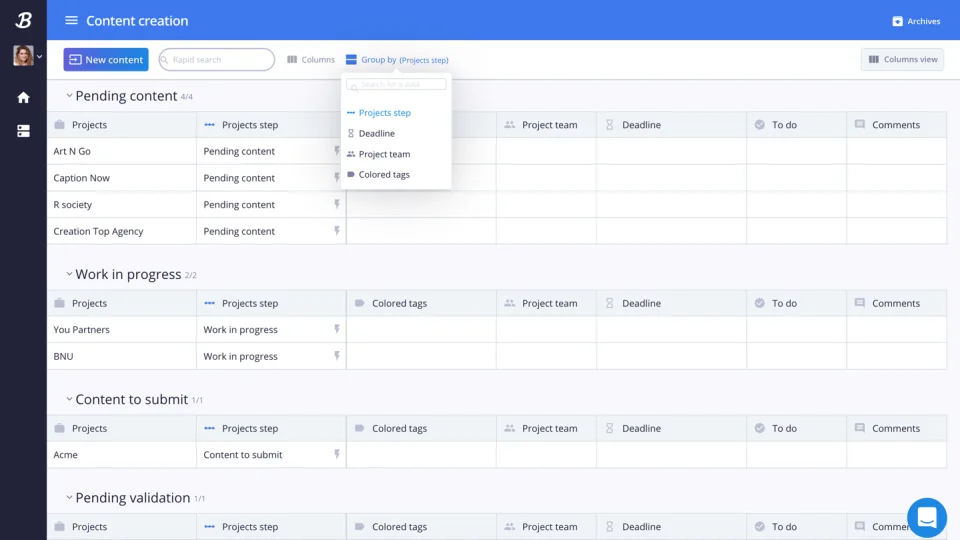Click the Archives icon
The height and width of the screenshot is (540, 960).
tap(898, 21)
